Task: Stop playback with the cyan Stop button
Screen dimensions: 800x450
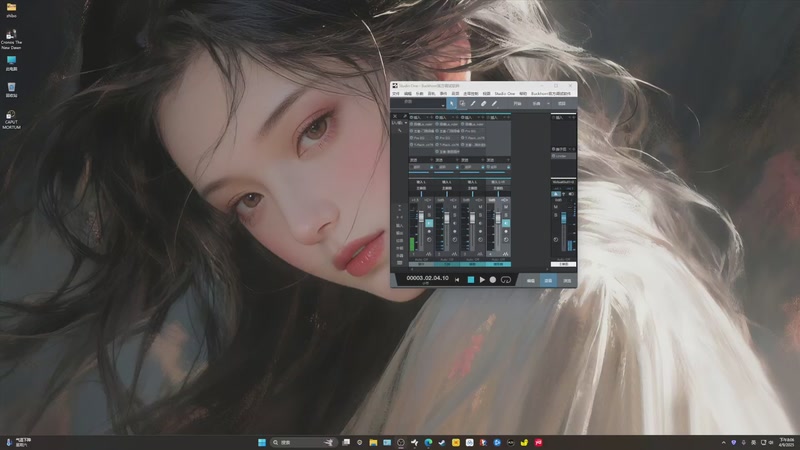Action: [471, 280]
